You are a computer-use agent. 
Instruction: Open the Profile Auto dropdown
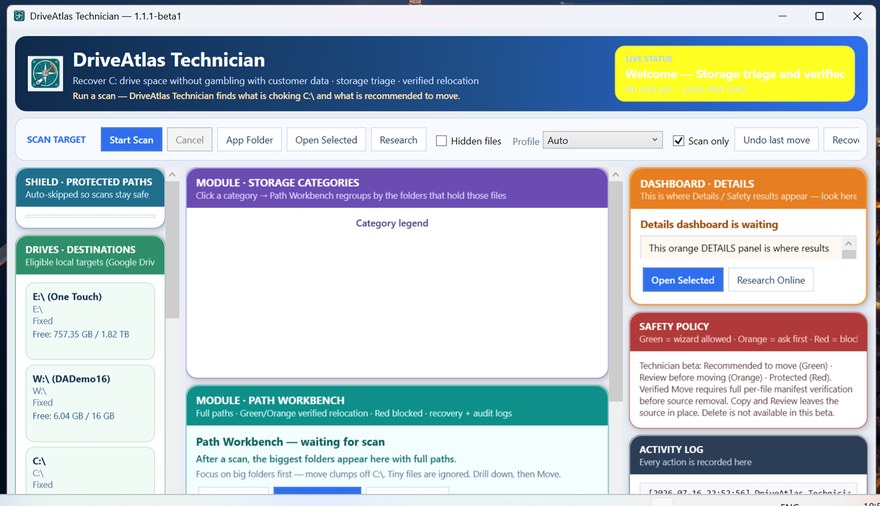tap(603, 140)
